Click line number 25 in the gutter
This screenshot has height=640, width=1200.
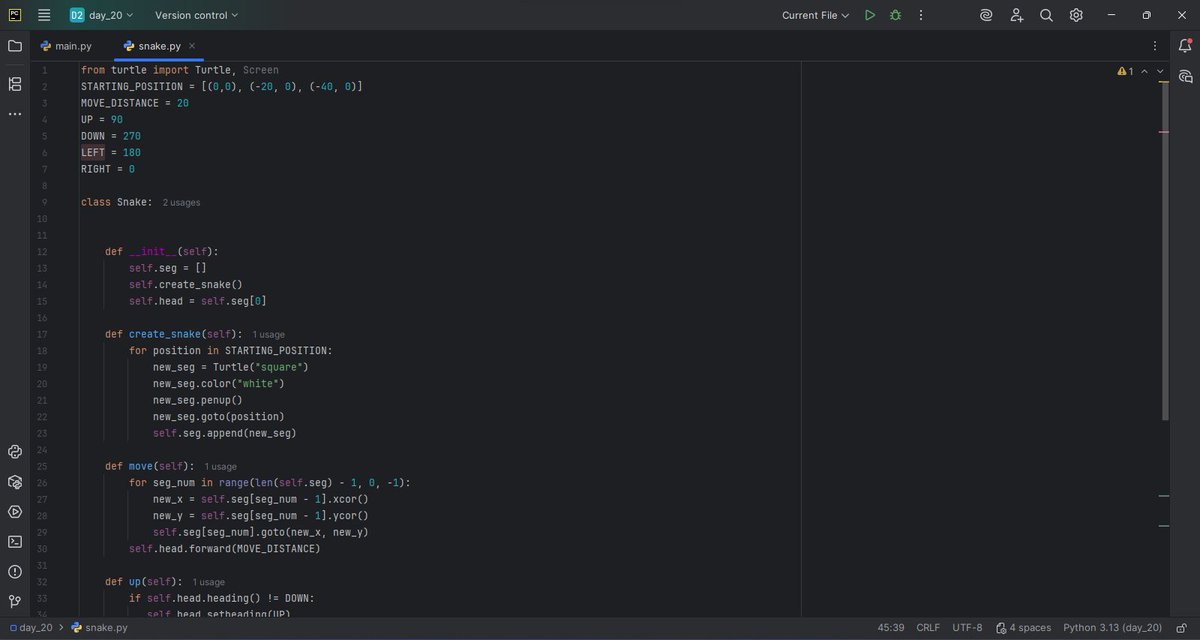point(41,466)
